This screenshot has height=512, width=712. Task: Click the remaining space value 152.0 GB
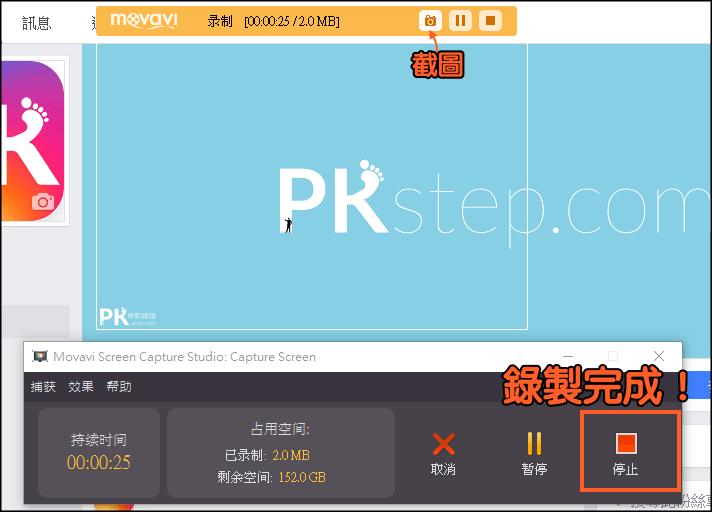point(302,478)
